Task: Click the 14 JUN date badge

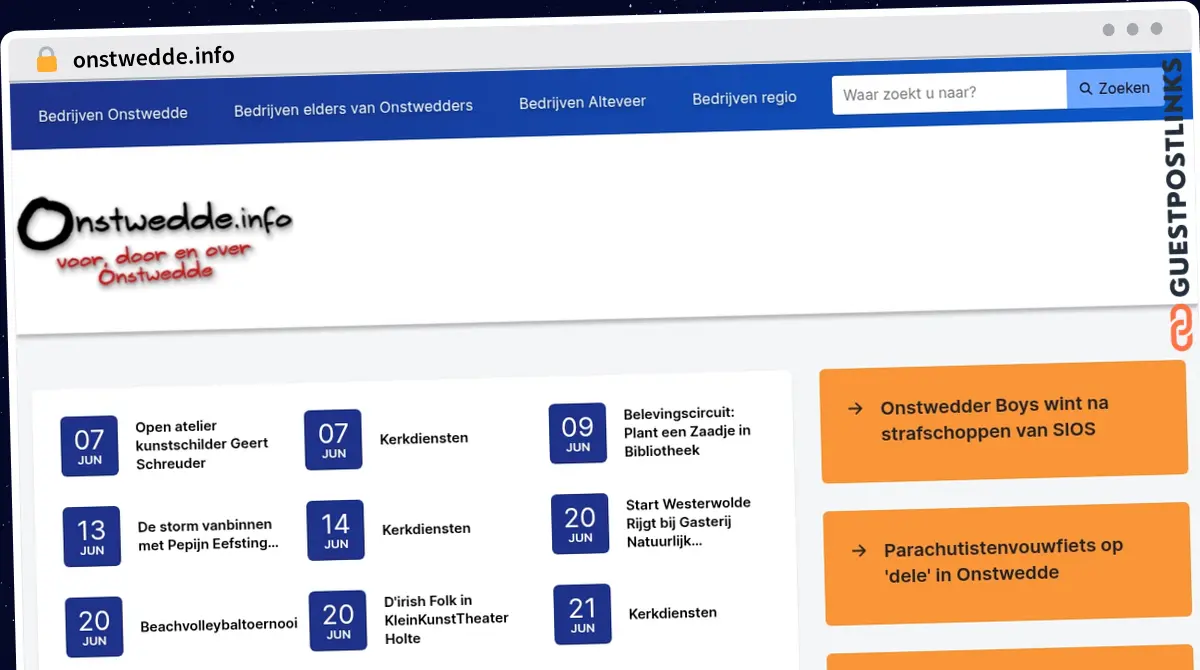Action: click(336, 530)
